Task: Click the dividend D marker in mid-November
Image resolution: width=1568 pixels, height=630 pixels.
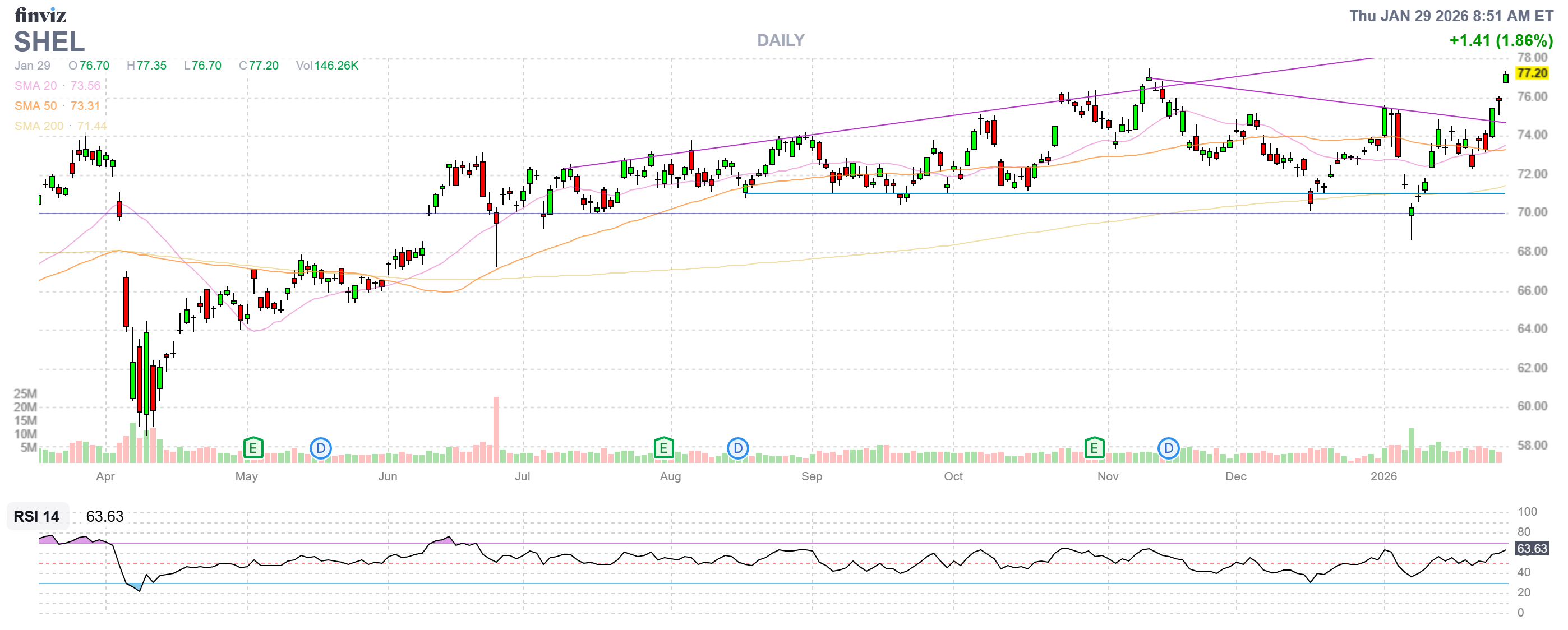Action: point(1168,449)
